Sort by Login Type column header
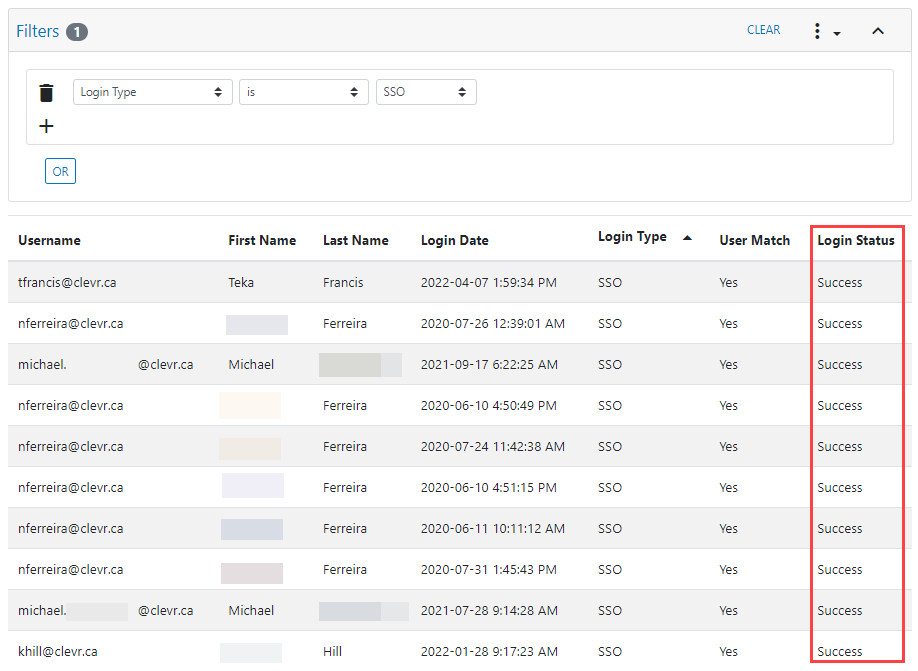This screenshot has width=918, height=671. tap(632, 237)
